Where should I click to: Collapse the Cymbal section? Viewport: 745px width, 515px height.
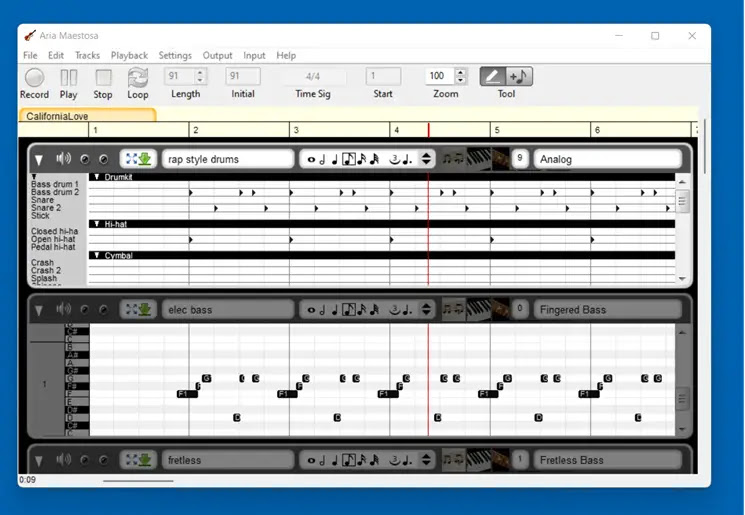click(x=97, y=255)
